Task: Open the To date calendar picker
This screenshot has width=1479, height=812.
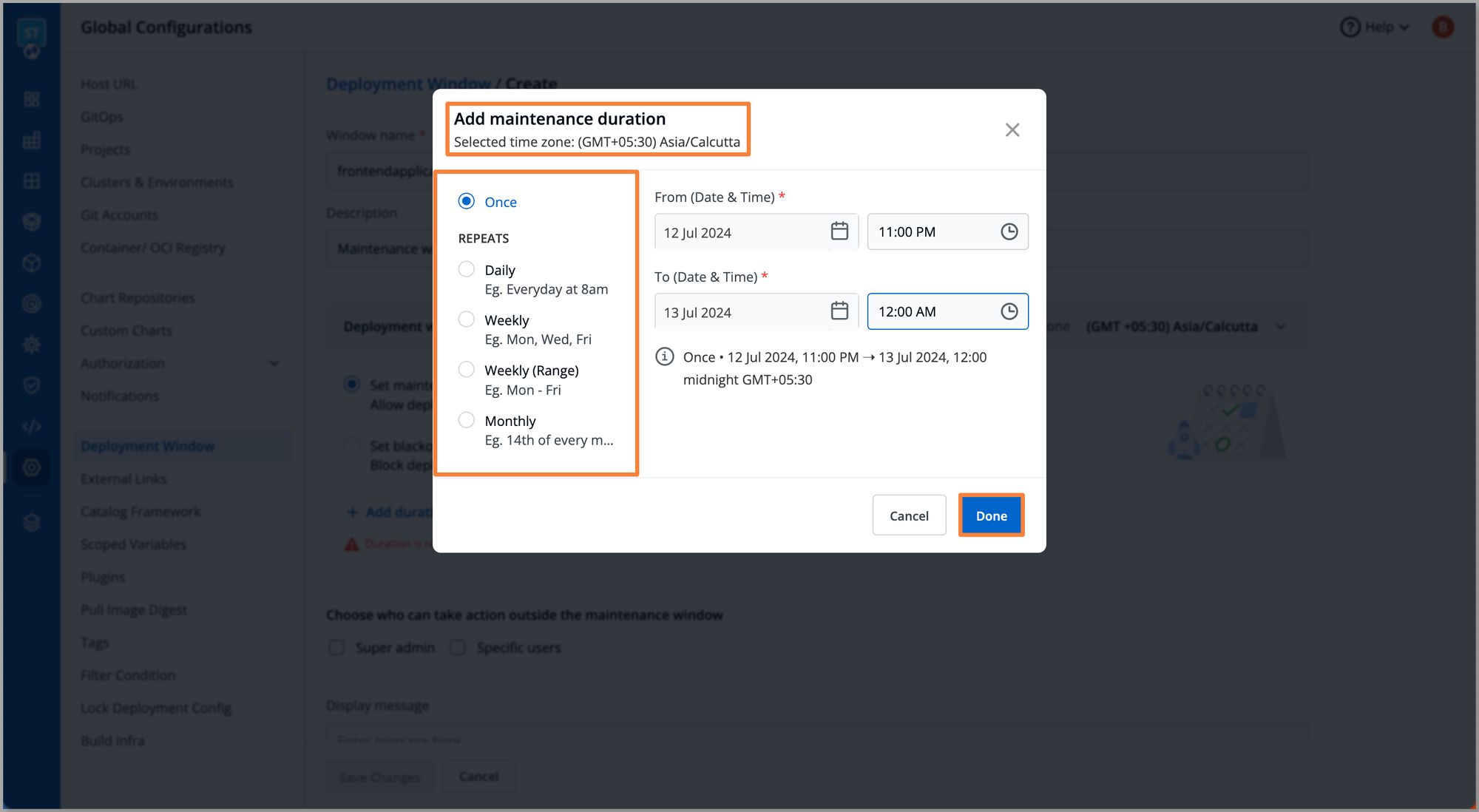Action: click(838, 311)
